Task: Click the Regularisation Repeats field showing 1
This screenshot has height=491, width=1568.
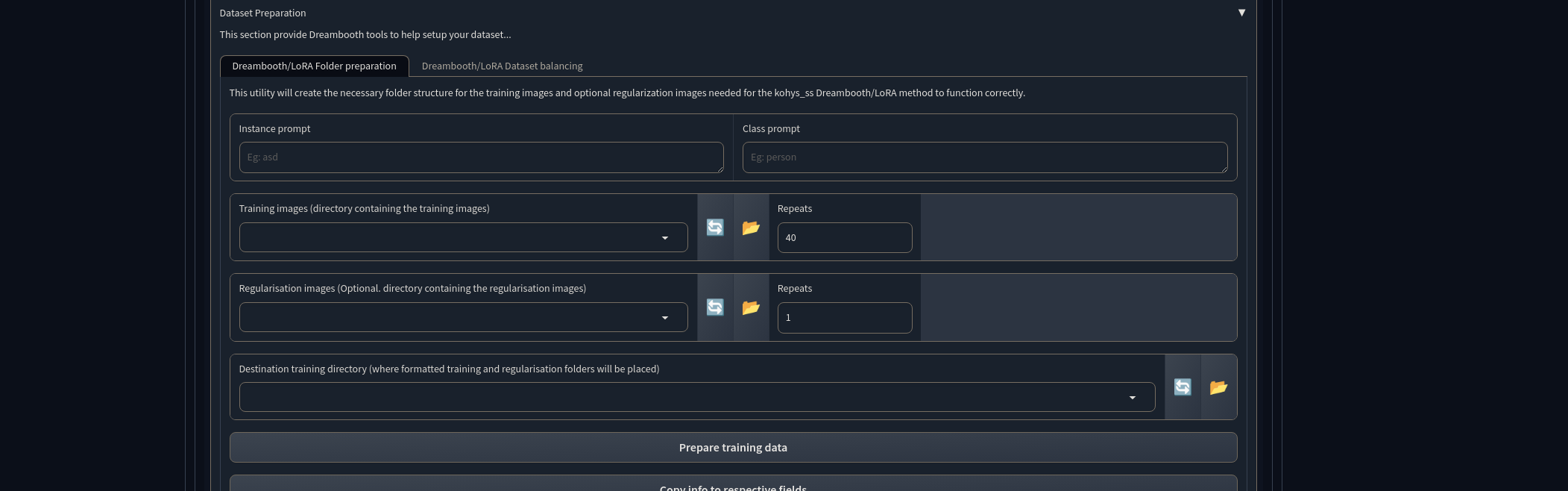Action: click(x=845, y=318)
